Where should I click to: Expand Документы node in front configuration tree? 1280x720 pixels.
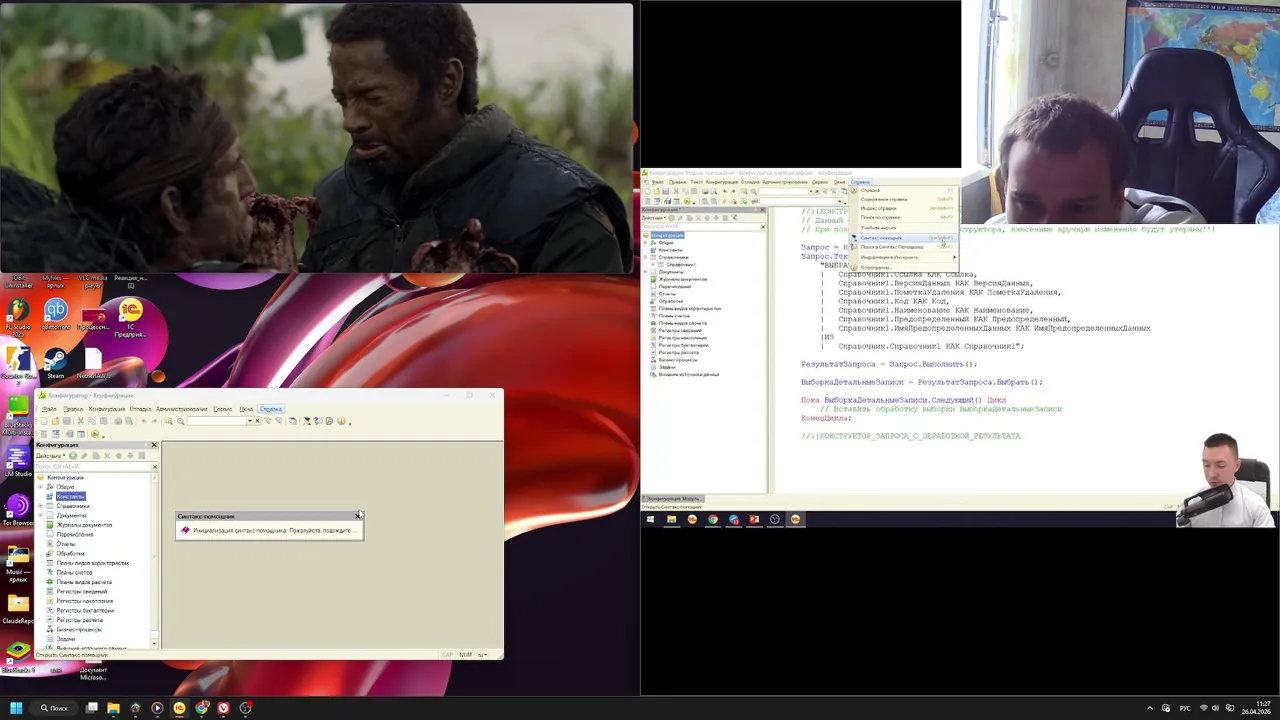click(40, 515)
